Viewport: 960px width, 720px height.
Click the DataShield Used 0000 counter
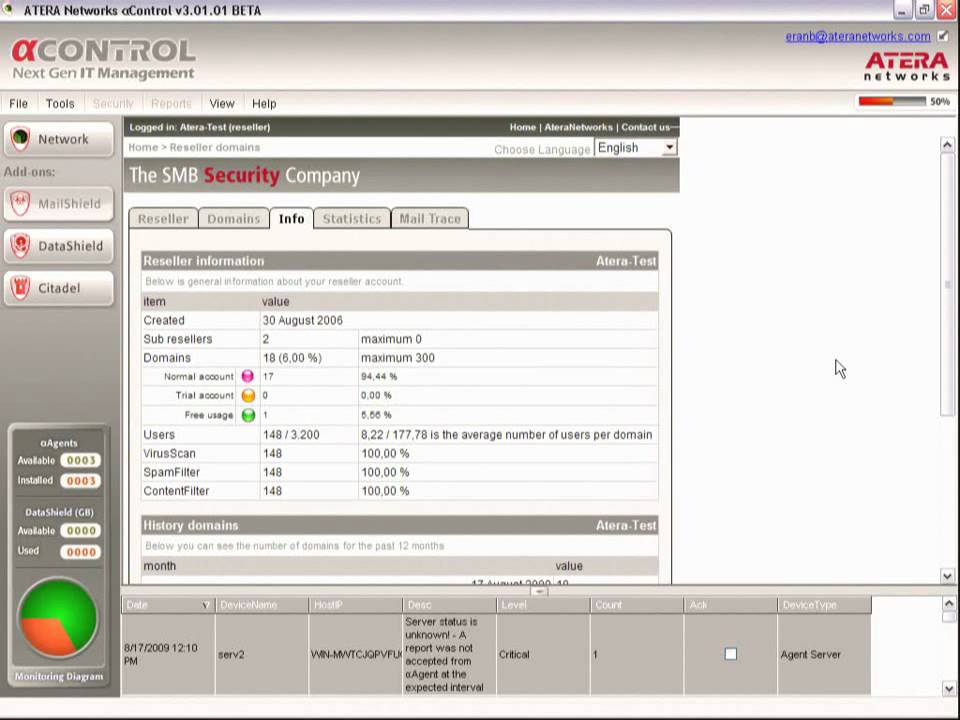pyautogui.click(x=81, y=552)
